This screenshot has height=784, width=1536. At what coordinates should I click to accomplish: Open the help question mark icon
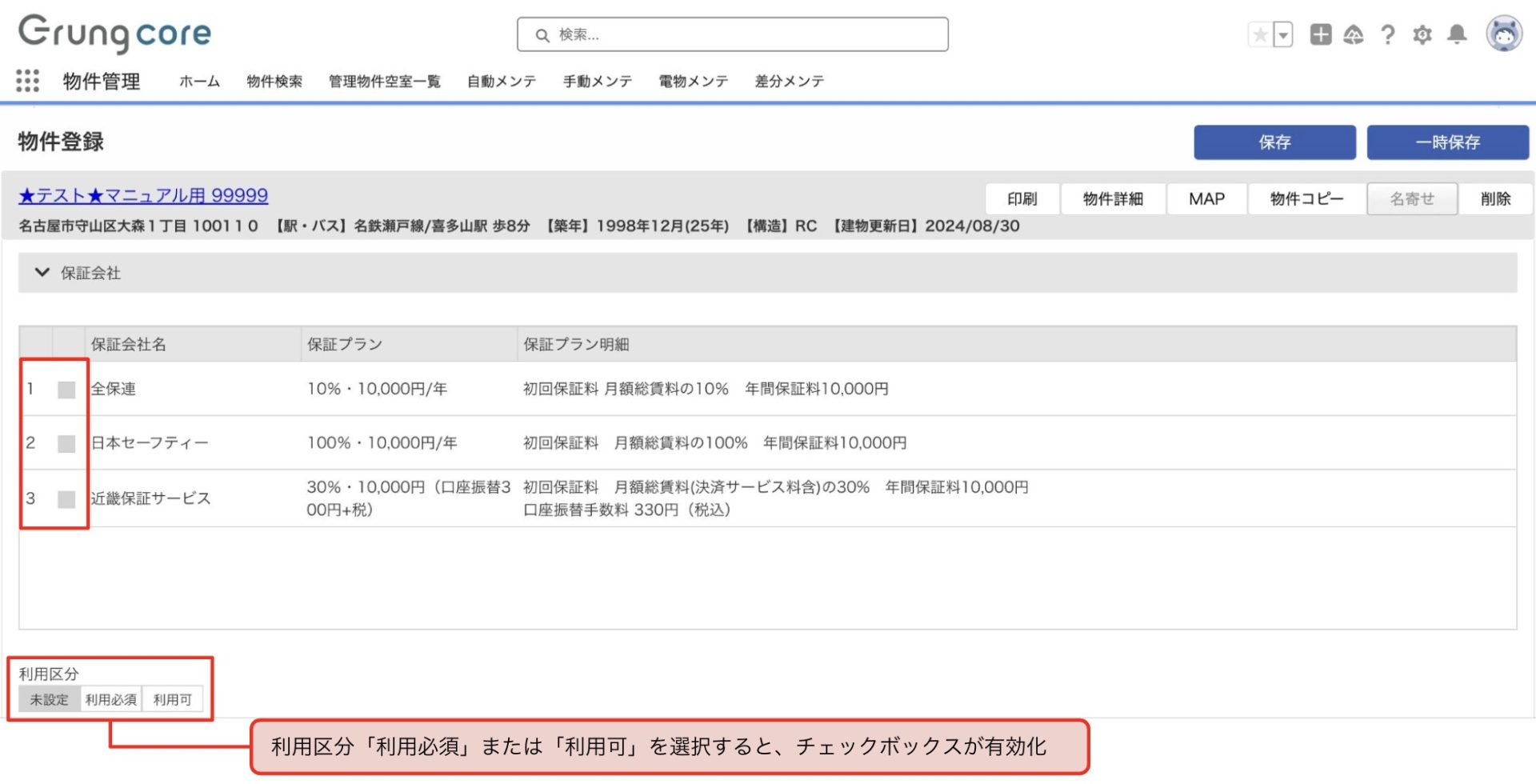(x=1388, y=35)
